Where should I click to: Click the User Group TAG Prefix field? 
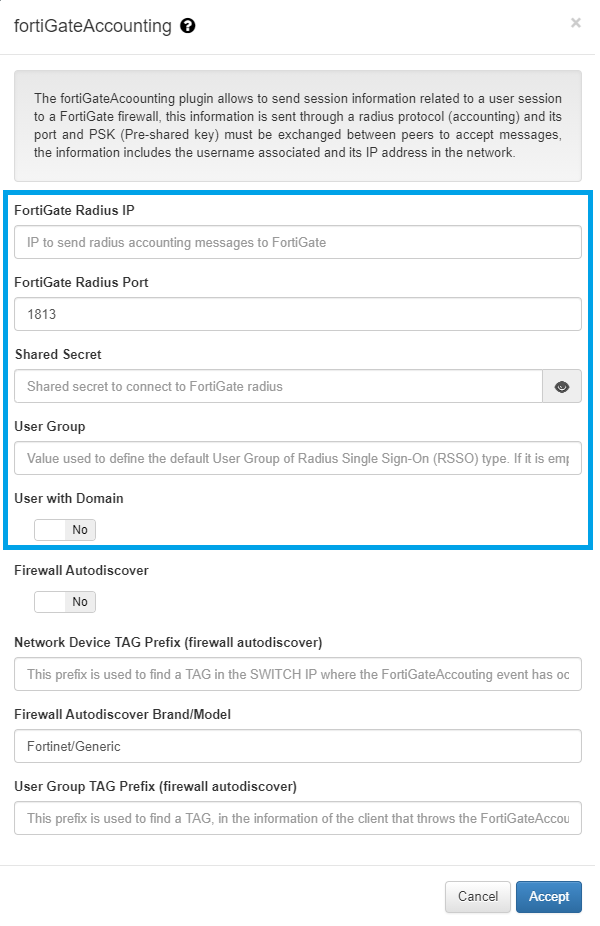(x=298, y=818)
